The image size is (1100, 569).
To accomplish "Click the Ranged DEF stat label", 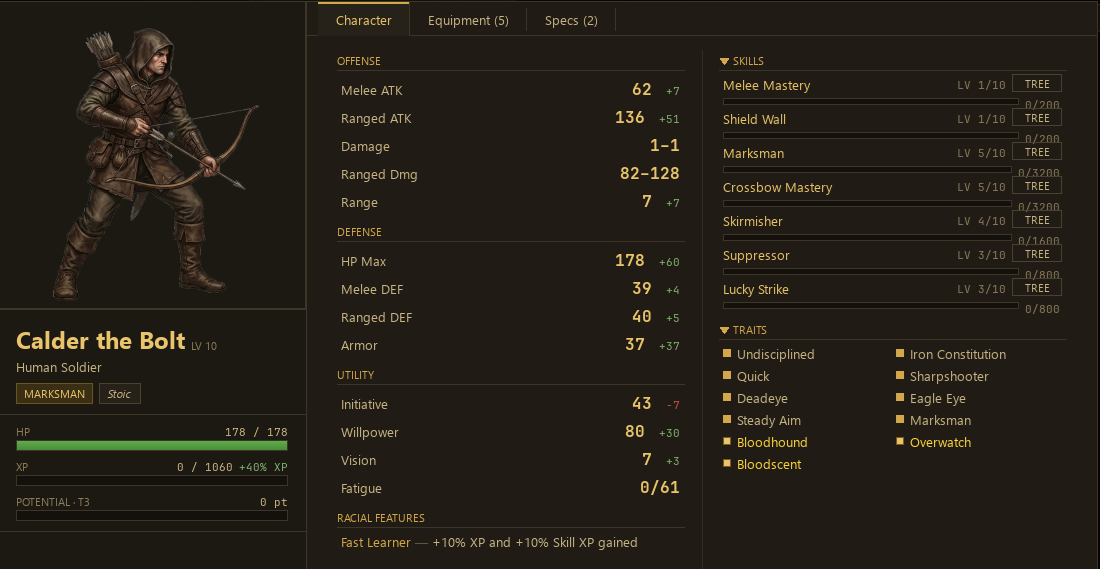I will tap(376, 318).
